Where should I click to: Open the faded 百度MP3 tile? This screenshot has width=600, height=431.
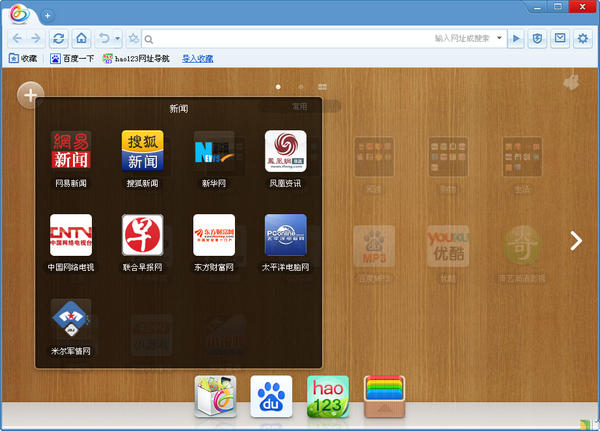coord(374,246)
